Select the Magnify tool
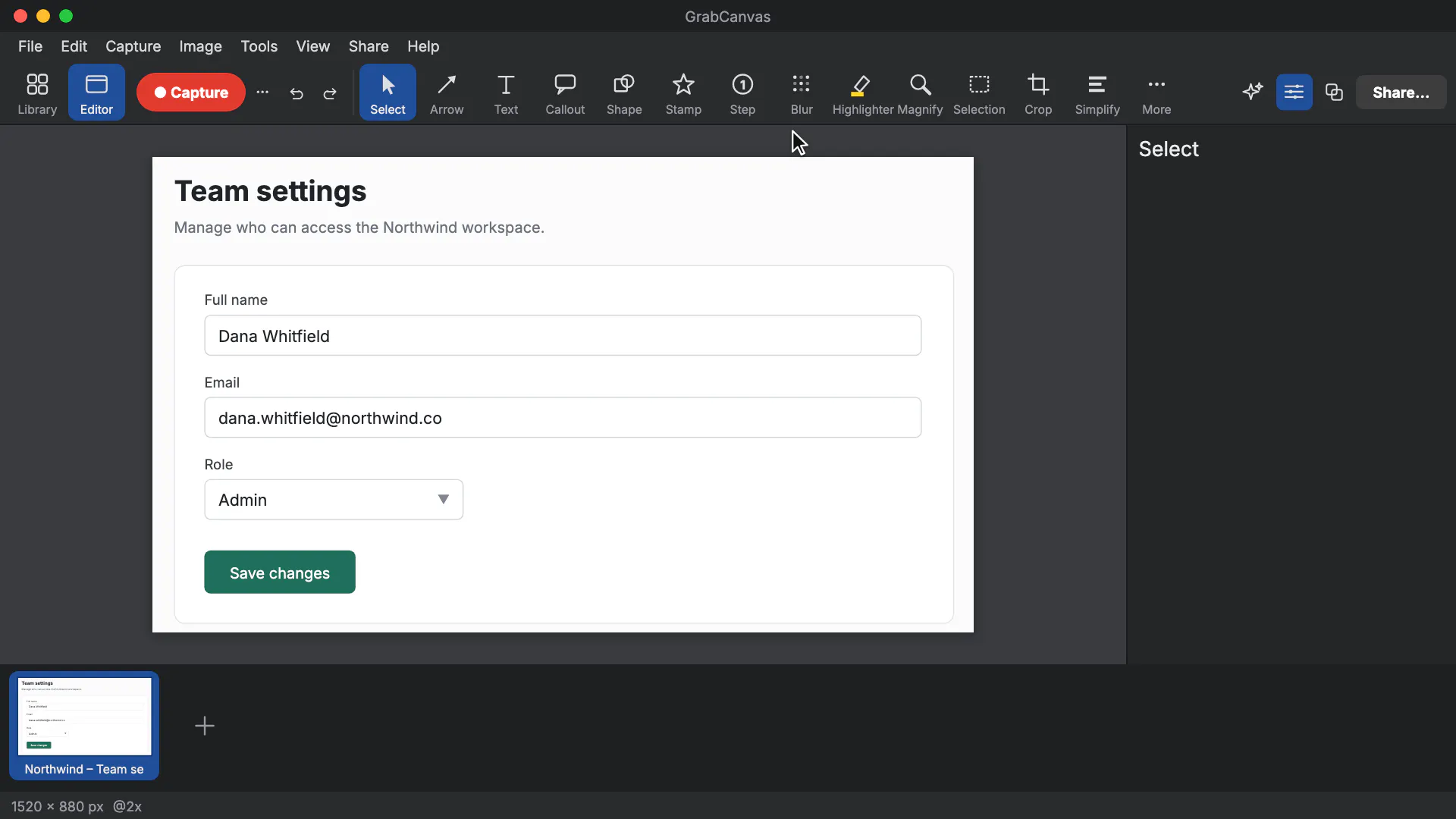Screen dimensions: 1456x819 [x=920, y=93]
